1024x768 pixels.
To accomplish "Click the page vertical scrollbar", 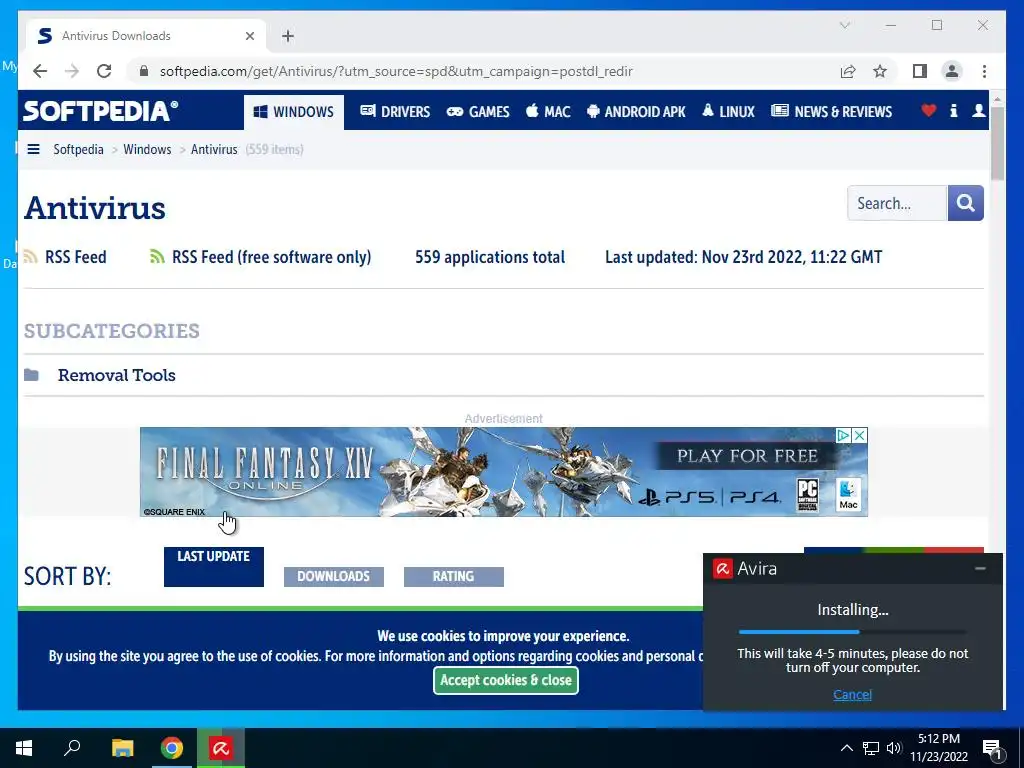I will [x=997, y=144].
